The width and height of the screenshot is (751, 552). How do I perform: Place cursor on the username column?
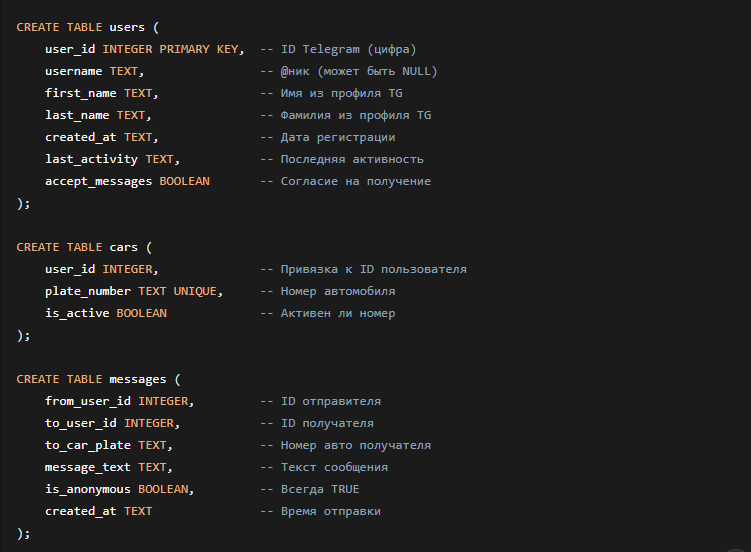coord(73,71)
